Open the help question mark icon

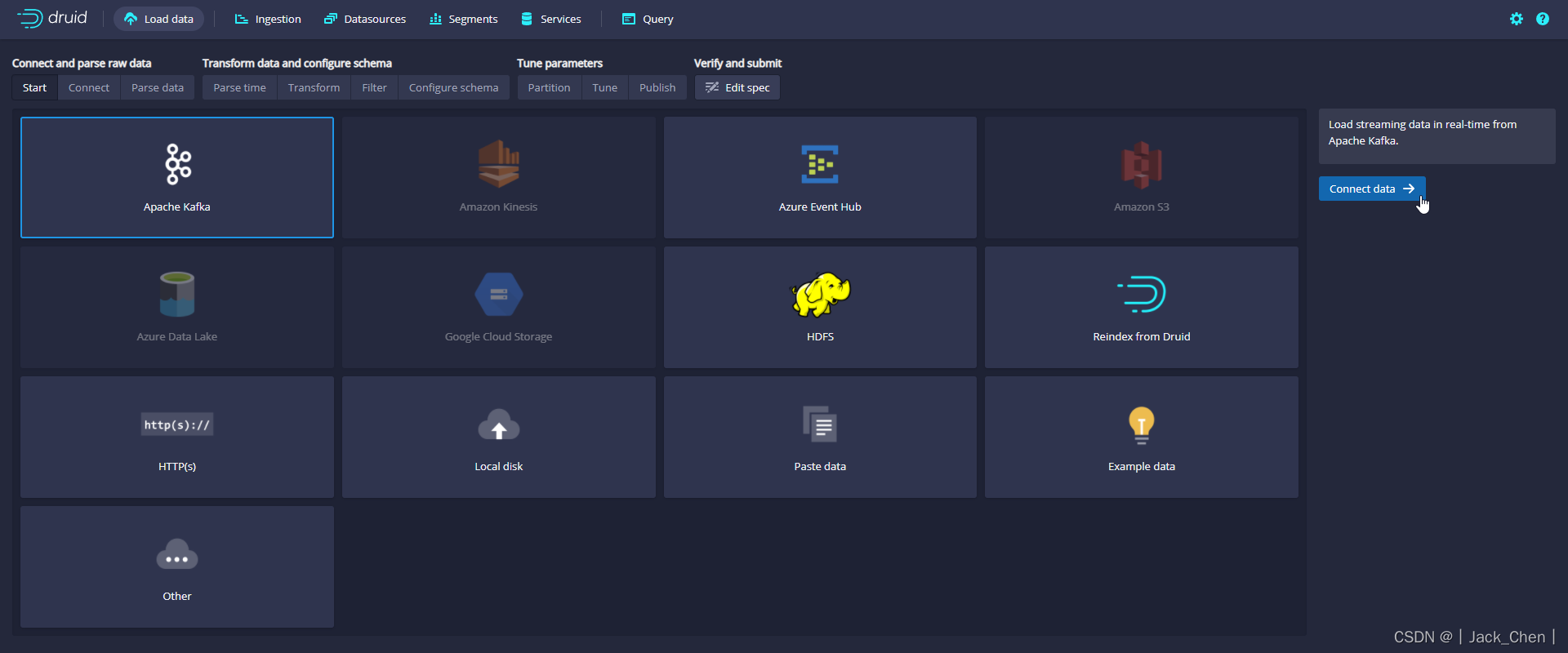tap(1543, 19)
